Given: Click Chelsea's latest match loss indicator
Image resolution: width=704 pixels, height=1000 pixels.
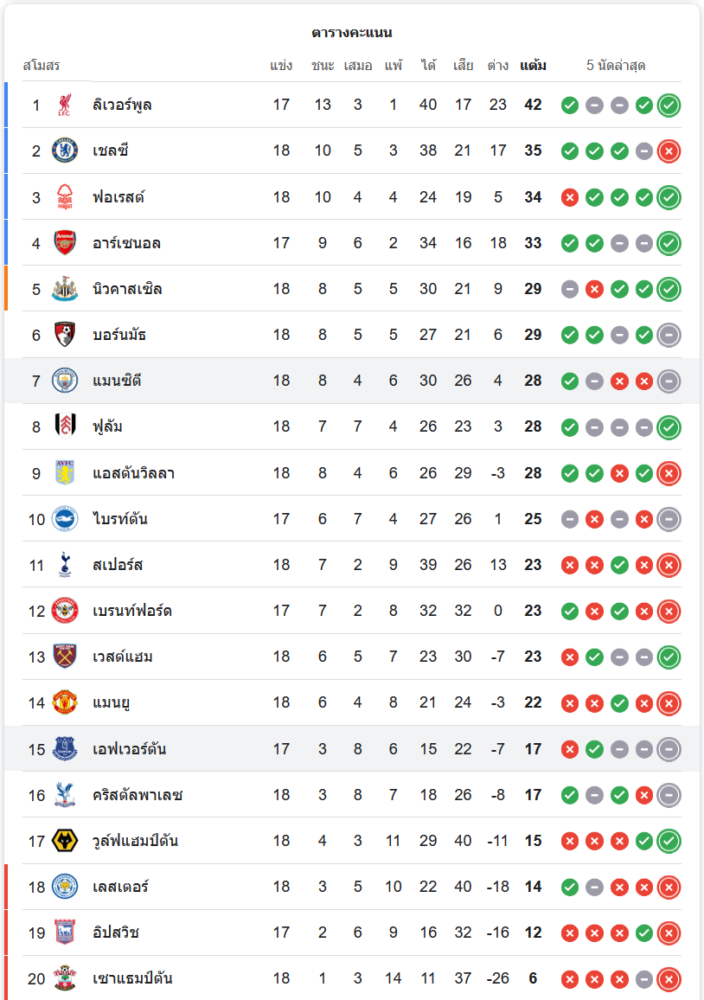Looking at the screenshot, I should click(669, 151).
